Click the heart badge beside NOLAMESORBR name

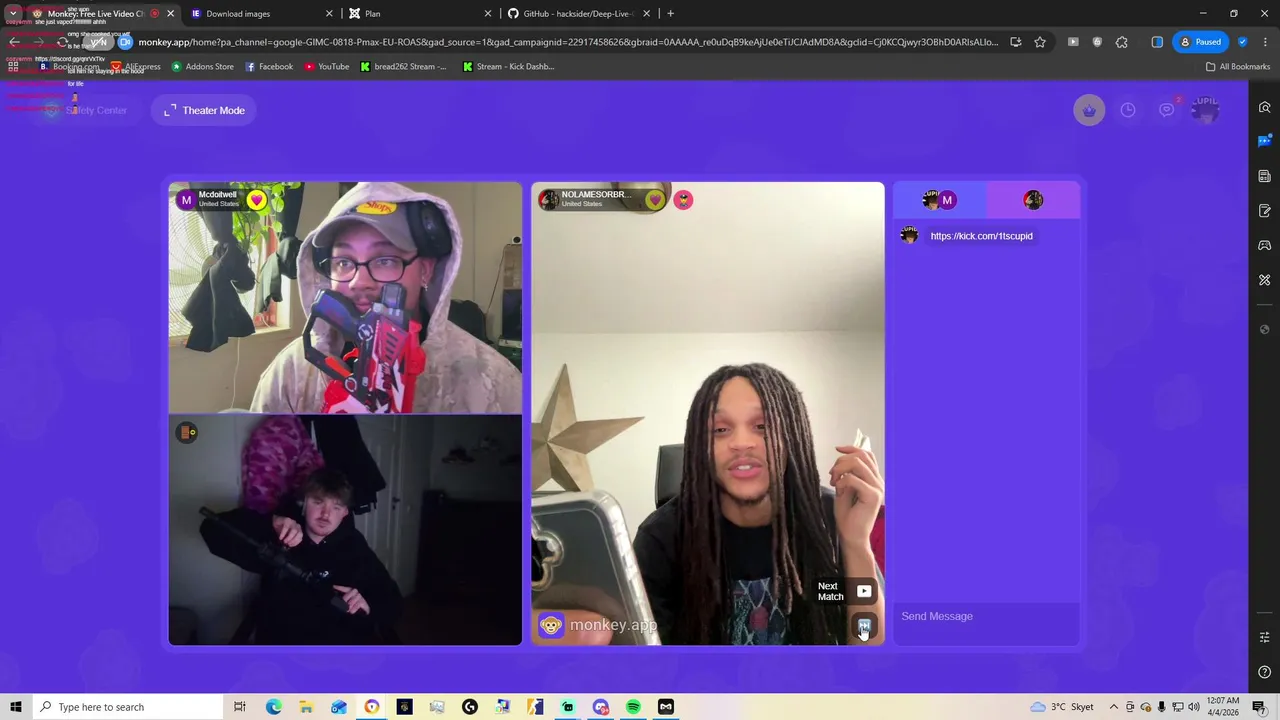pyautogui.click(x=654, y=200)
